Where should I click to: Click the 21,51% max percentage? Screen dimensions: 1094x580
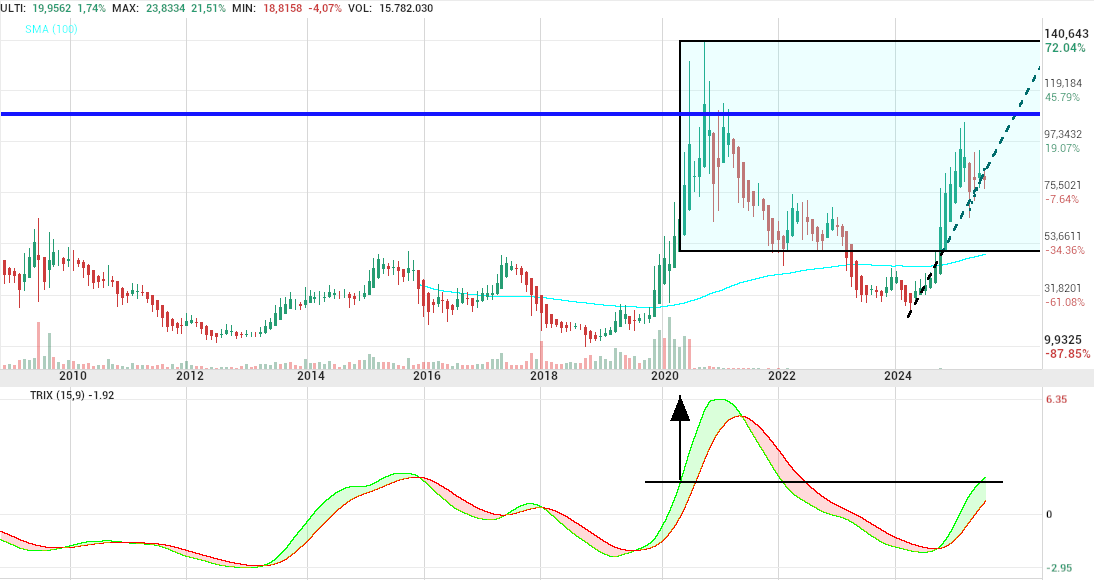pyautogui.click(x=209, y=8)
